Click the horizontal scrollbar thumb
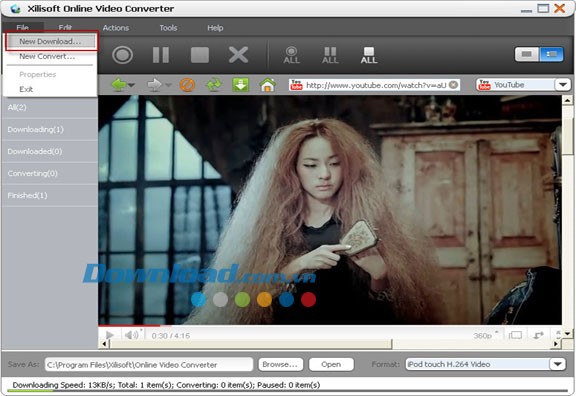This screenshot has width=576, height=396. pyautogui.click(x=251, y=344)
